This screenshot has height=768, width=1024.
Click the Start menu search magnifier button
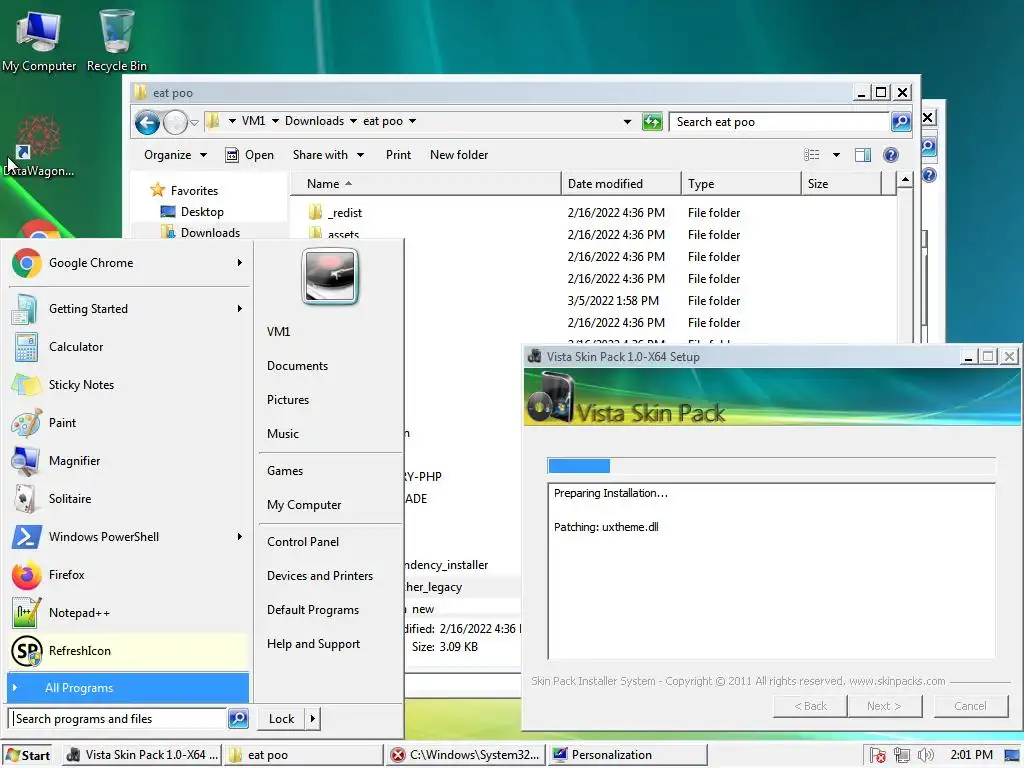(x=238, y=718)
